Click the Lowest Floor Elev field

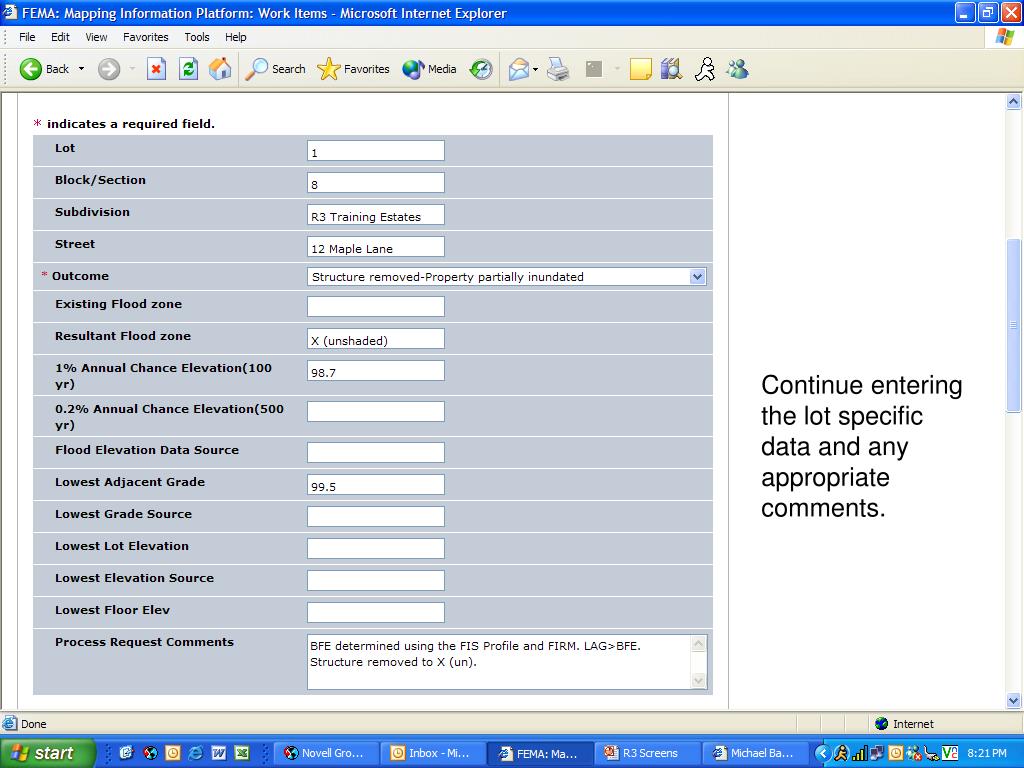click(376, 613)
